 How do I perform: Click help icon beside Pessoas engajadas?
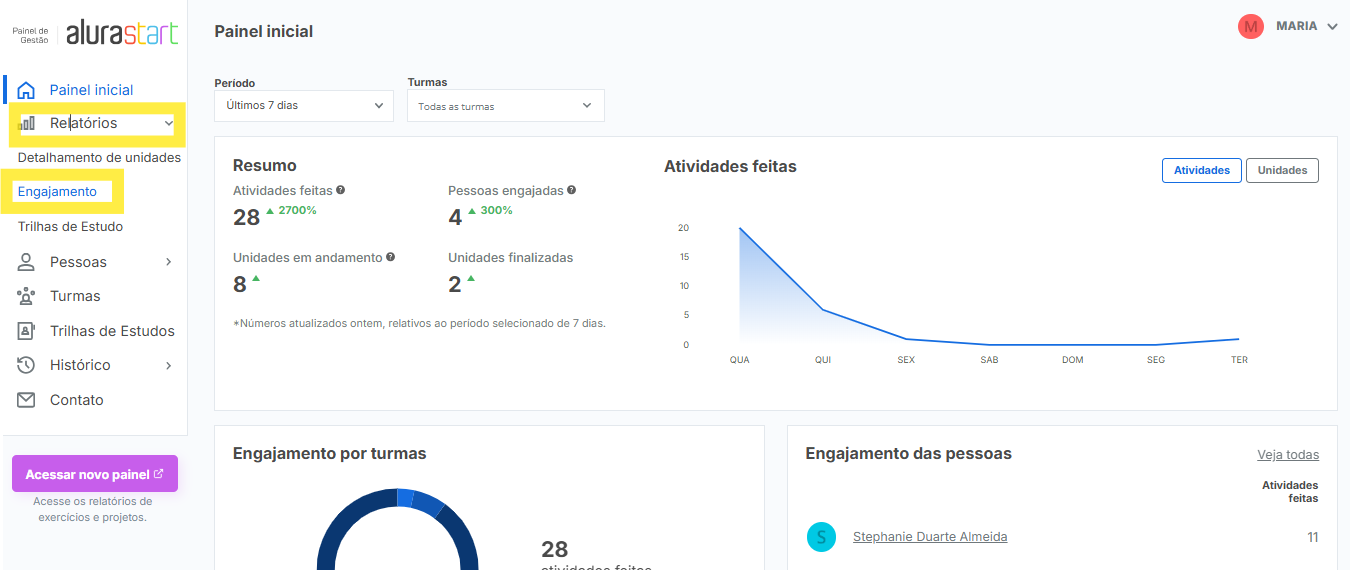click(x=571, y=190)
